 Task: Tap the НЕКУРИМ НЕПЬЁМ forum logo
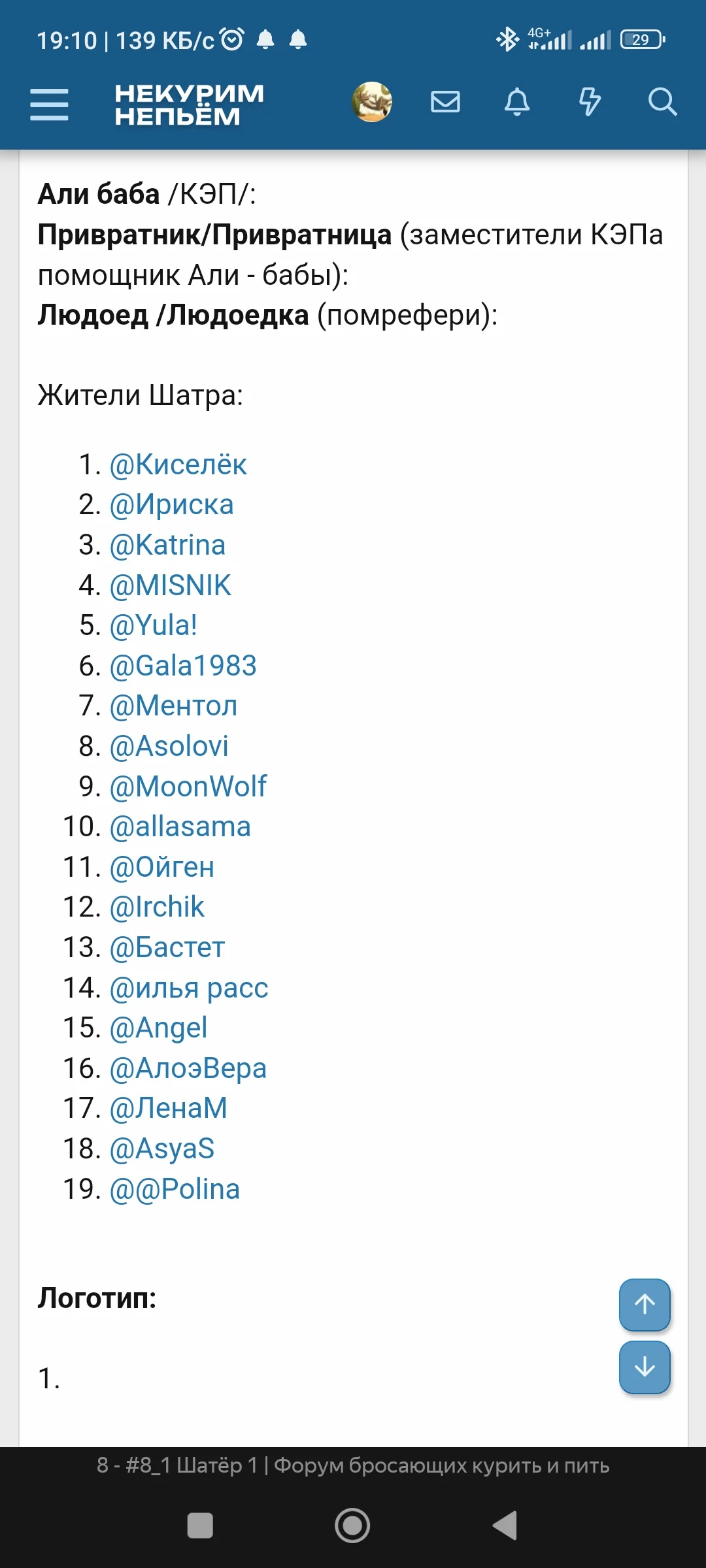(x=189, y=105)
